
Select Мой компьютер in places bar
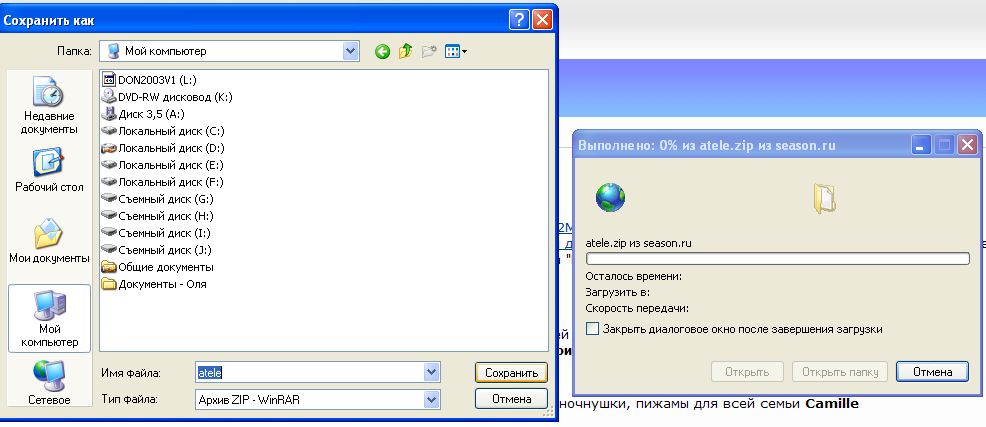pos(49,318)
